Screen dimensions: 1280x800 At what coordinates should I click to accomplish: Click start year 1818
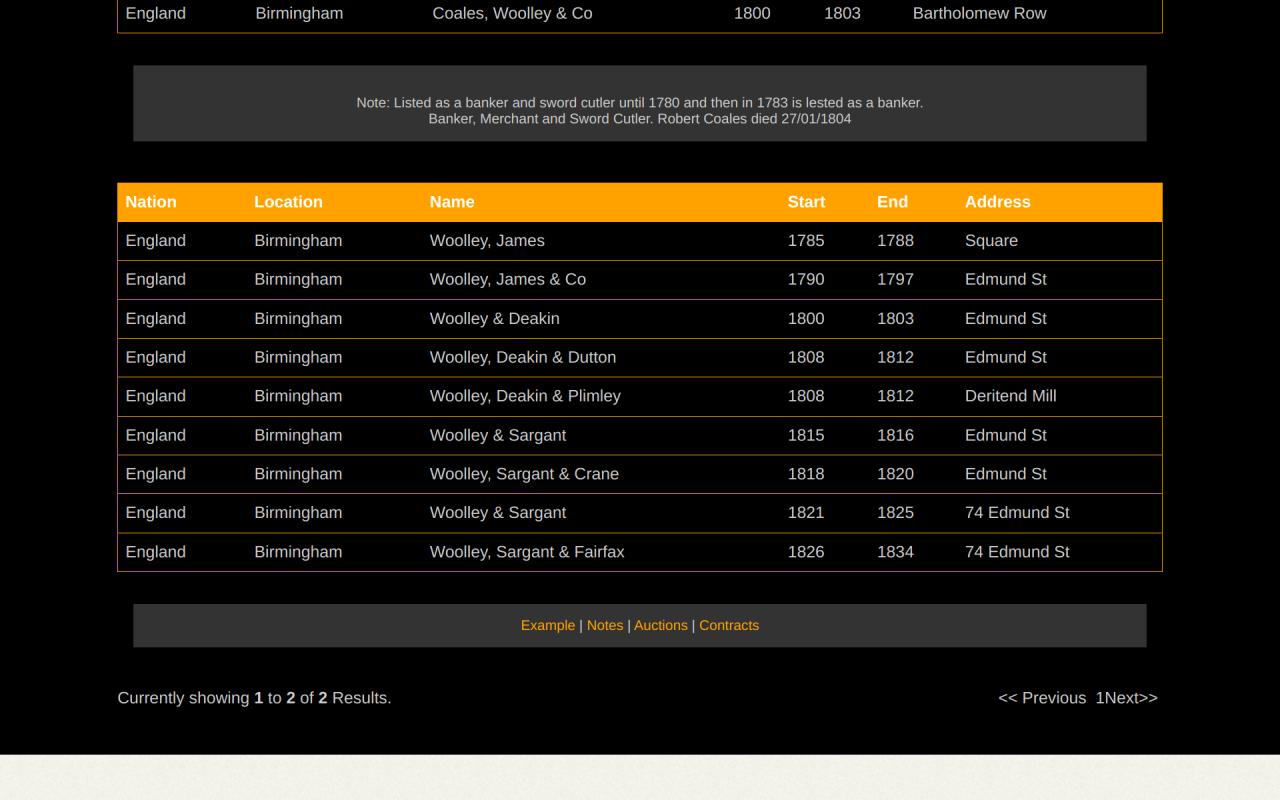pyautogui.click(x=806, y=474)
